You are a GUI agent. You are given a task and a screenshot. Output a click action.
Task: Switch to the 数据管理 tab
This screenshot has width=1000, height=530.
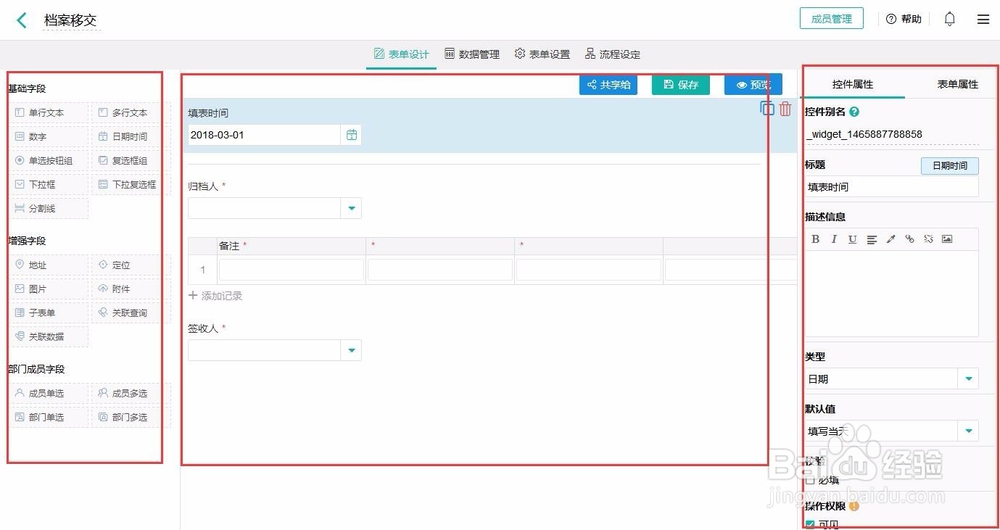pyautogui.click(x=472, y=54)
